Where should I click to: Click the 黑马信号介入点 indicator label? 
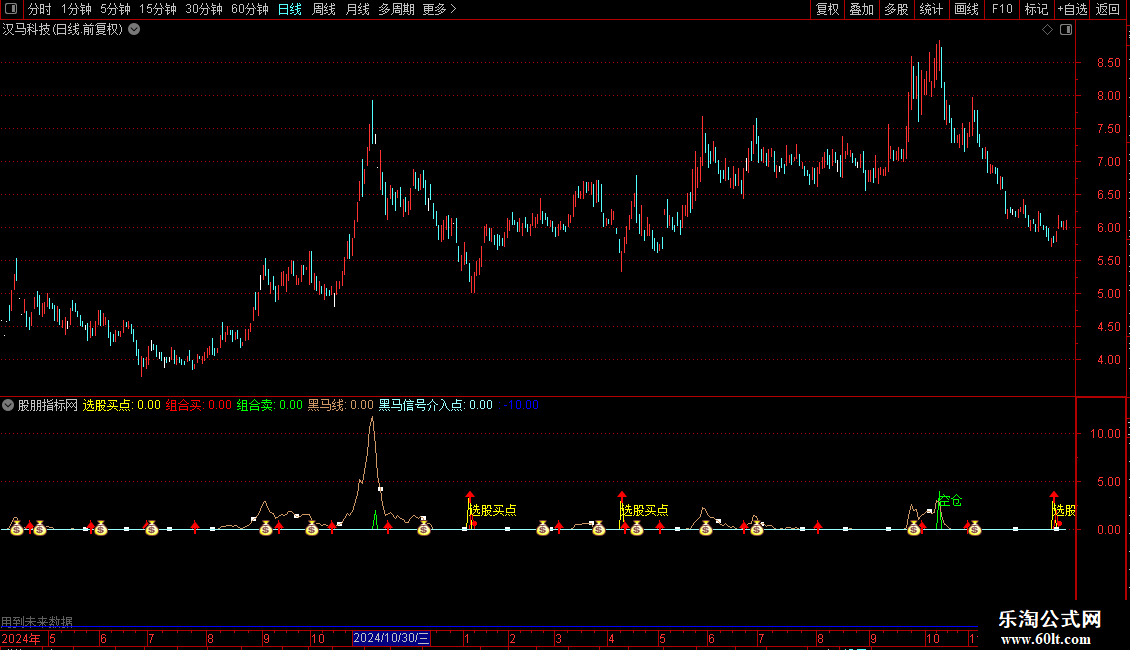coord(422,405)
